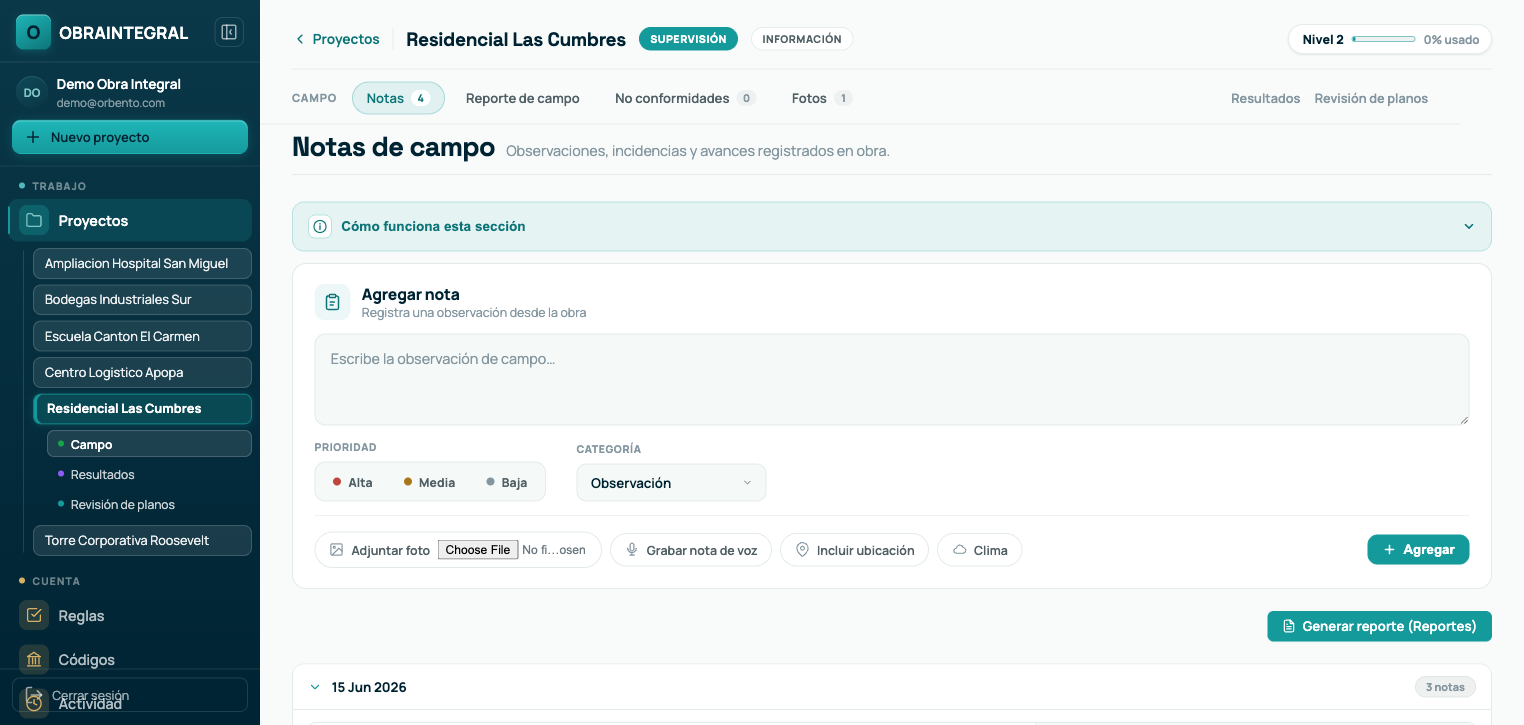Collapse the 15 Jun 2026 notes group
1524x725 pixels.
[x=315, y=687]
